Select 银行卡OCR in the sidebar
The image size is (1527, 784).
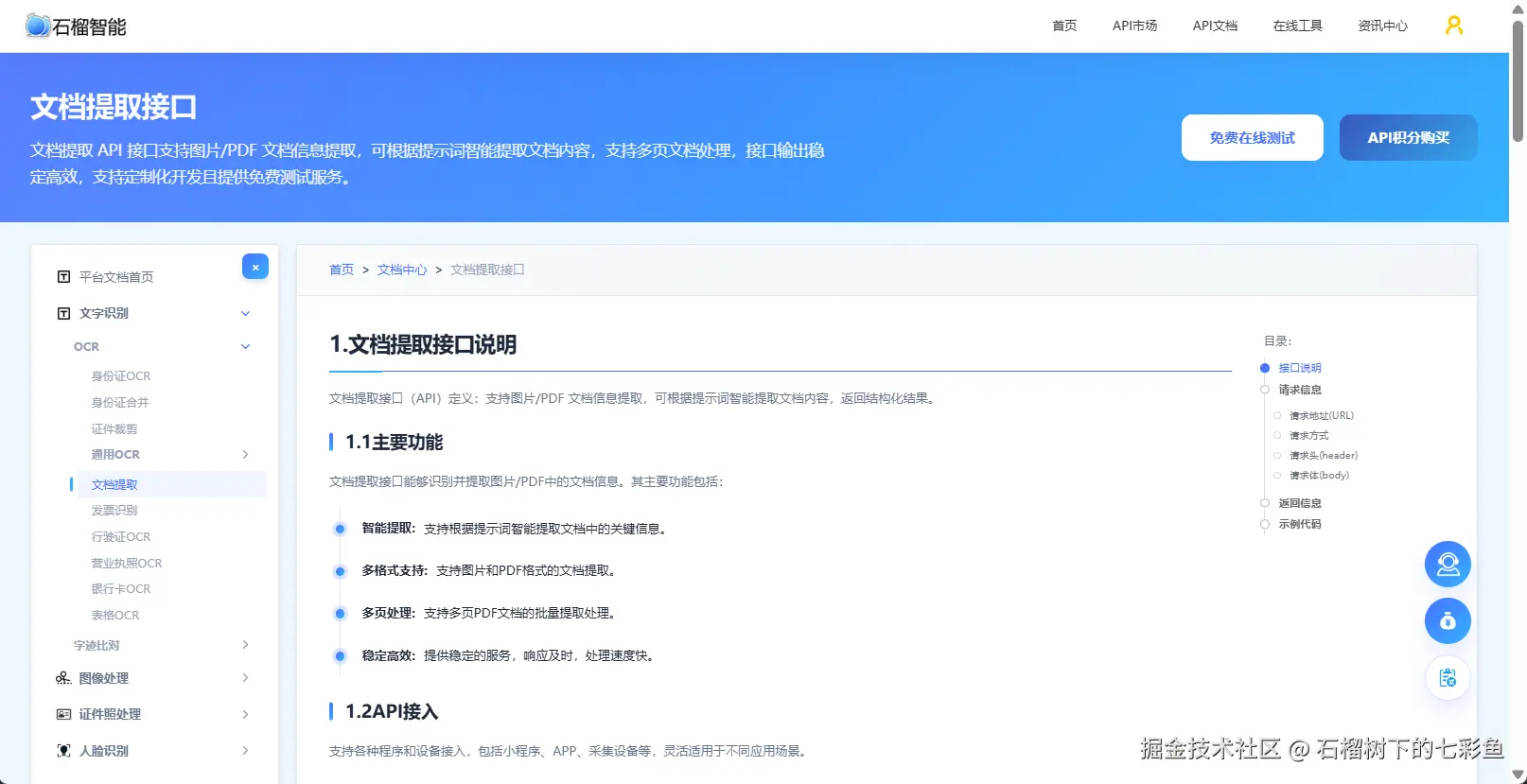121,589
